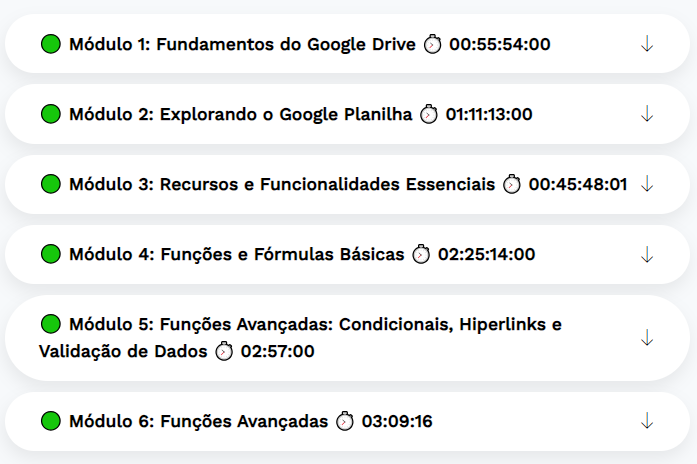Click green status dot for Módulo 3
Image resolution: width=697 pixels, height=464 pixels.
click(51, 184)
